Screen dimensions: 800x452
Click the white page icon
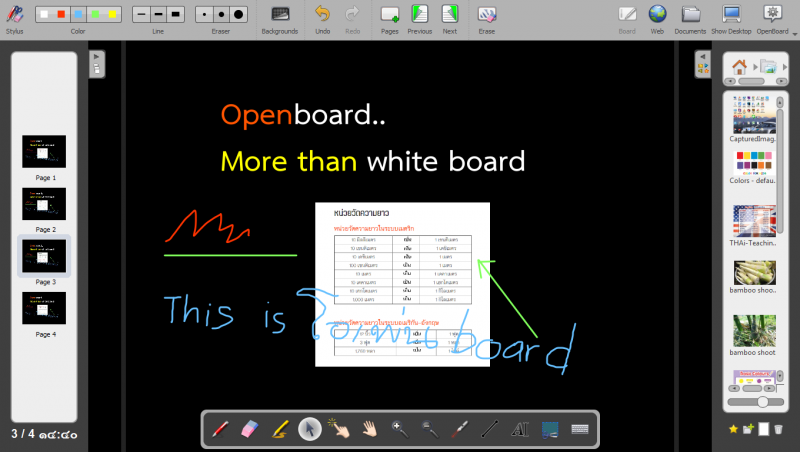point(763,429)
